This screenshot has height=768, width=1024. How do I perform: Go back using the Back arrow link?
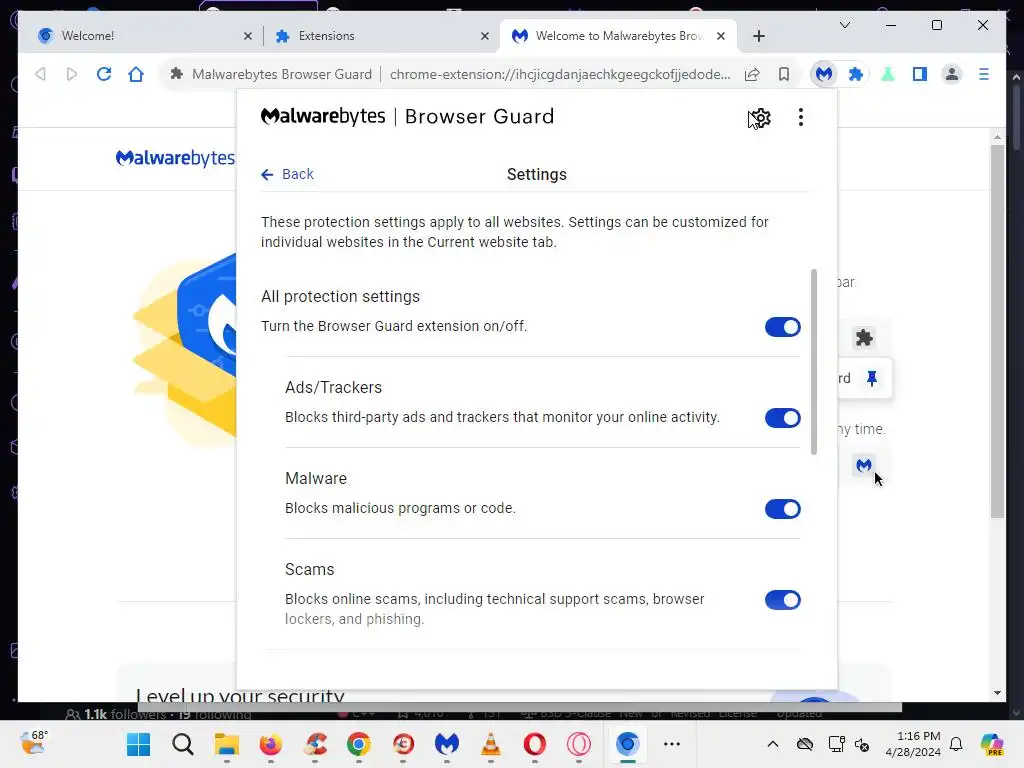[x=287, y=174]
